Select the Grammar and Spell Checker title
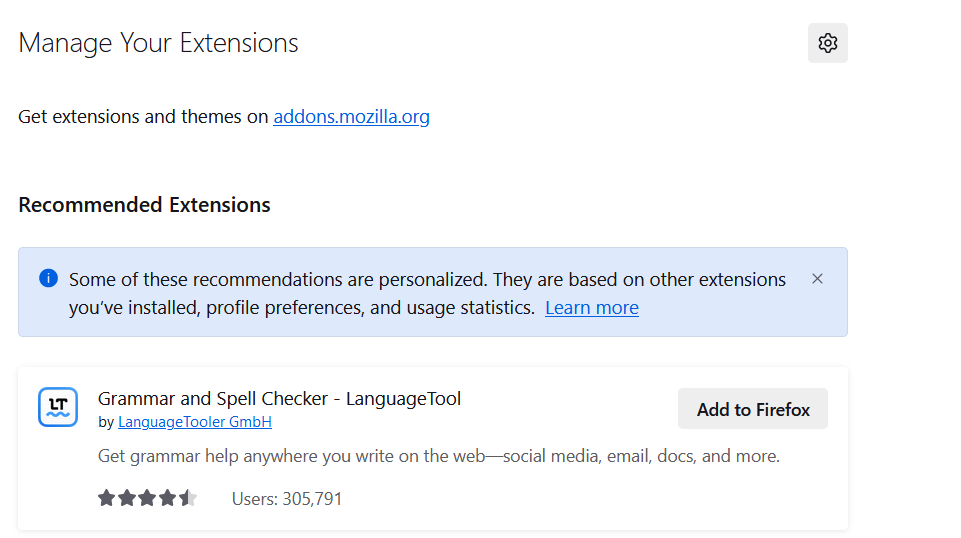This screenshot has width=961, height=538. click(279, 398)
